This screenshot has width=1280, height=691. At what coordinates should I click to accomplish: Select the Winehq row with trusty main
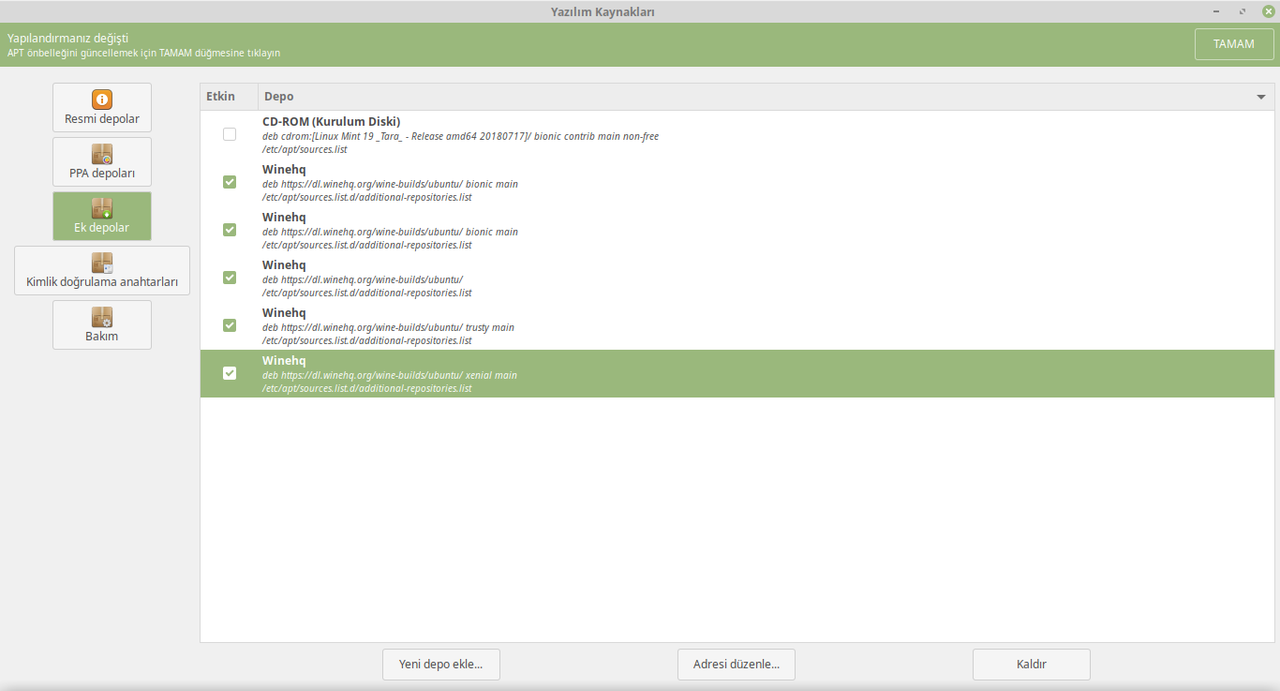pyautogui.click(x=737, y=325)
